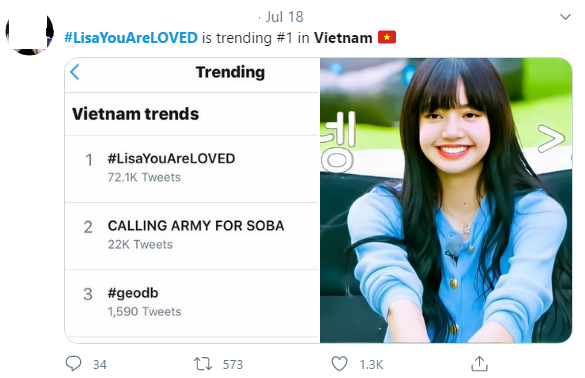This screenshot has height=378, width=585.
Task: Select trend #LisaYouAreLOVED in the list
Action: 192,169
